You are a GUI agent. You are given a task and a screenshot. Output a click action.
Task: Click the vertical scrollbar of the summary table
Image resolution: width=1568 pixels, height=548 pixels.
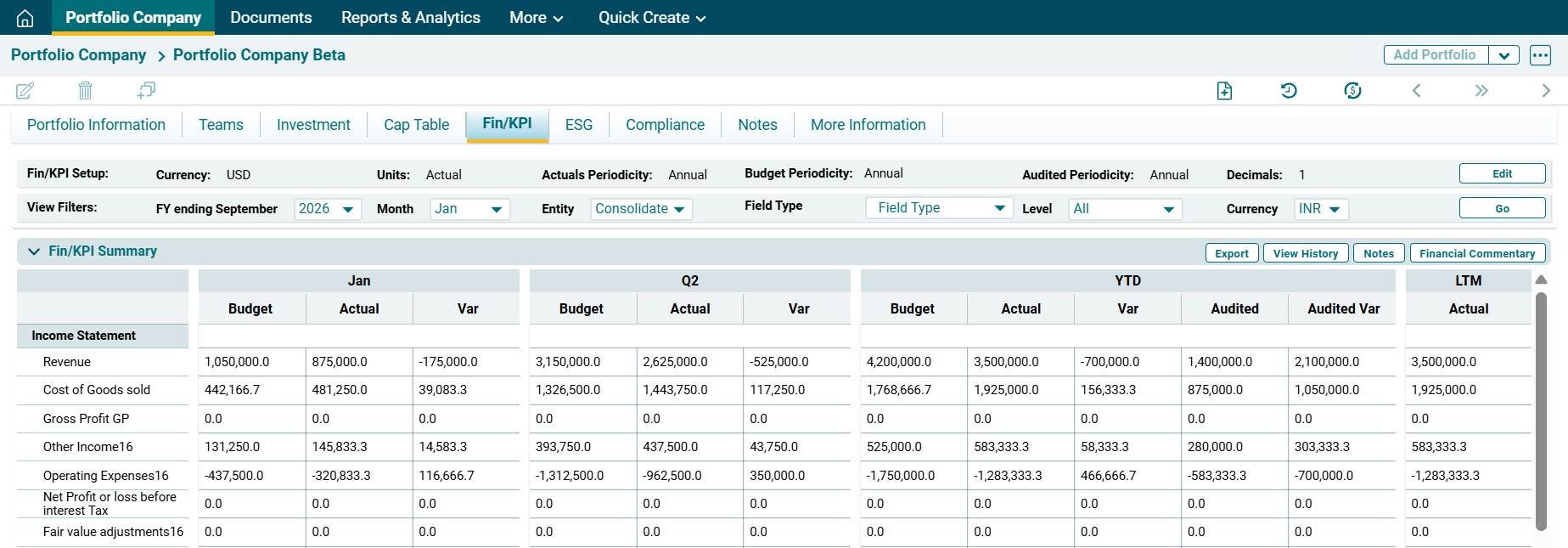[x=1541, y=408]
